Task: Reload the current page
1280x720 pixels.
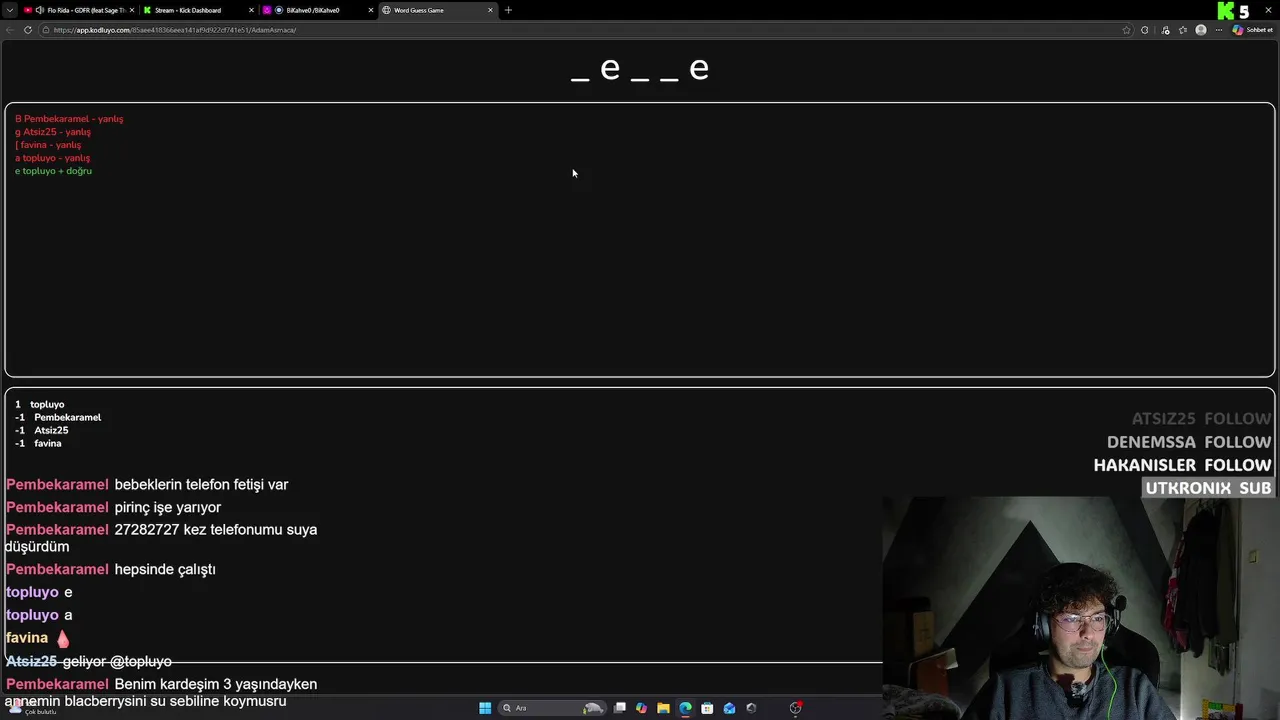Action: tap(28, 30)
